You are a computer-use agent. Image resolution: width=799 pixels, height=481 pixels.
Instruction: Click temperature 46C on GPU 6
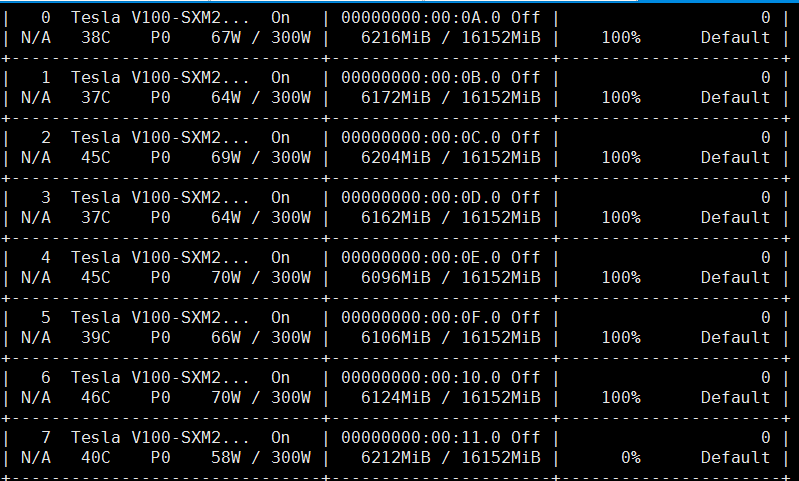pos(96,398)
